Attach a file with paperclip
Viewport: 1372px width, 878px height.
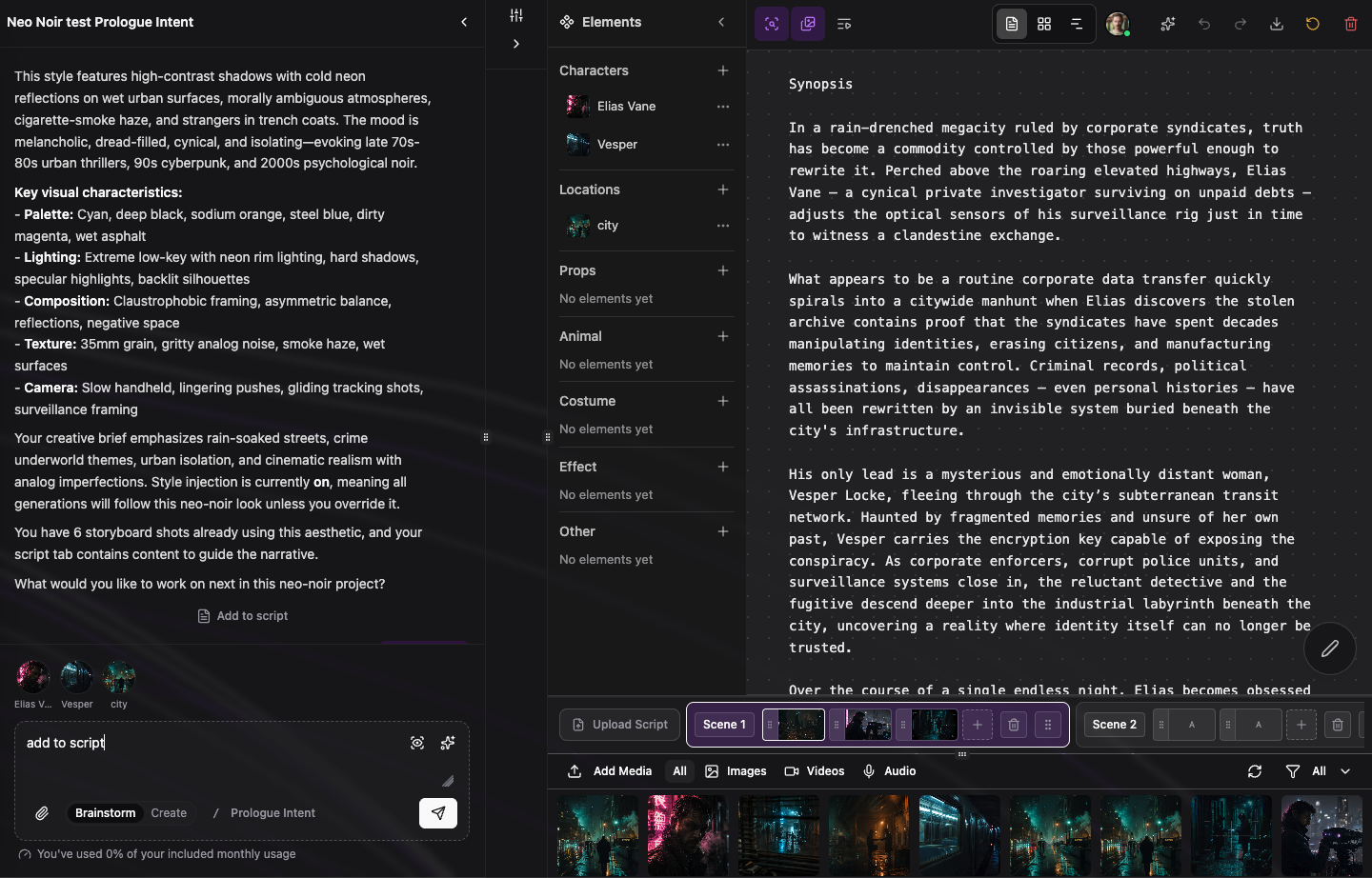(x=42, y=813)
